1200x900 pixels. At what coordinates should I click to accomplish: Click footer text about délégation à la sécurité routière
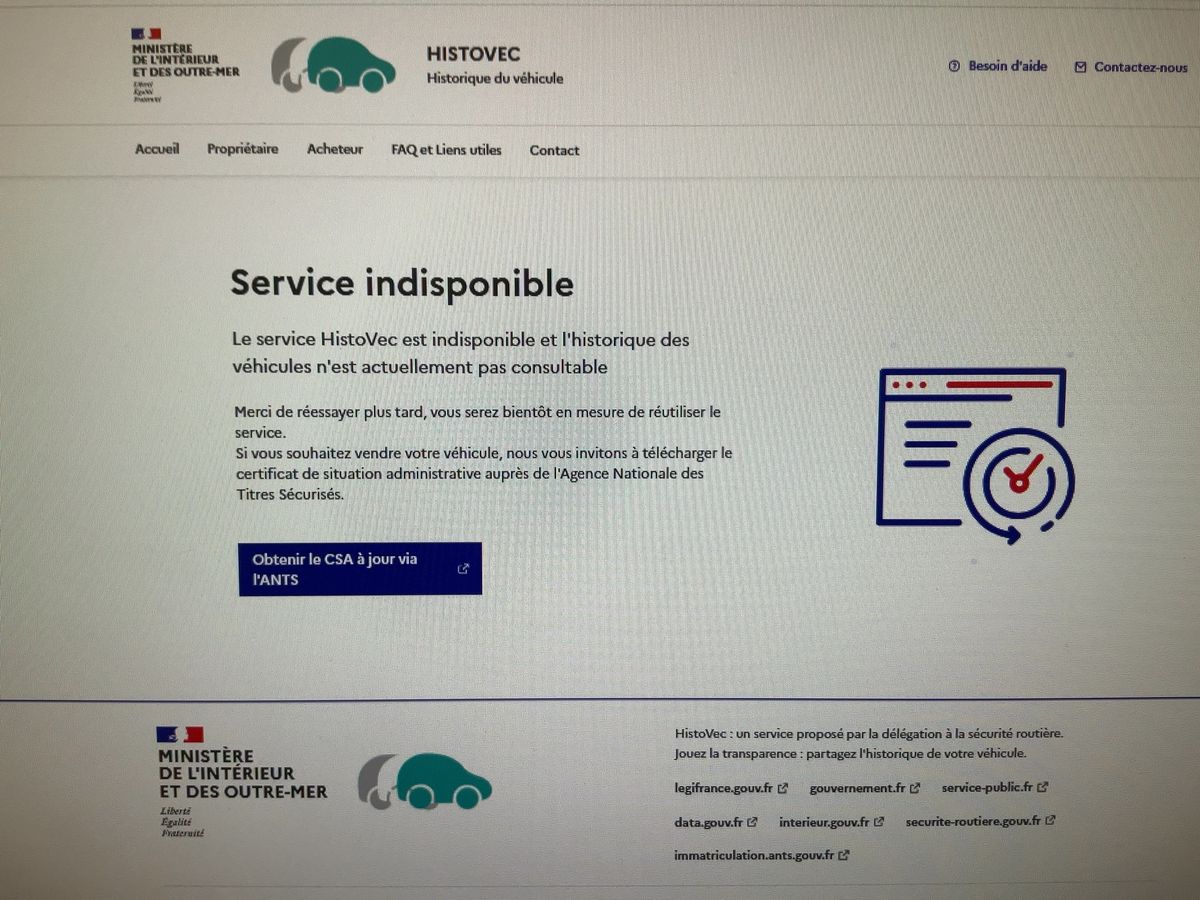[x=869, y=733]
